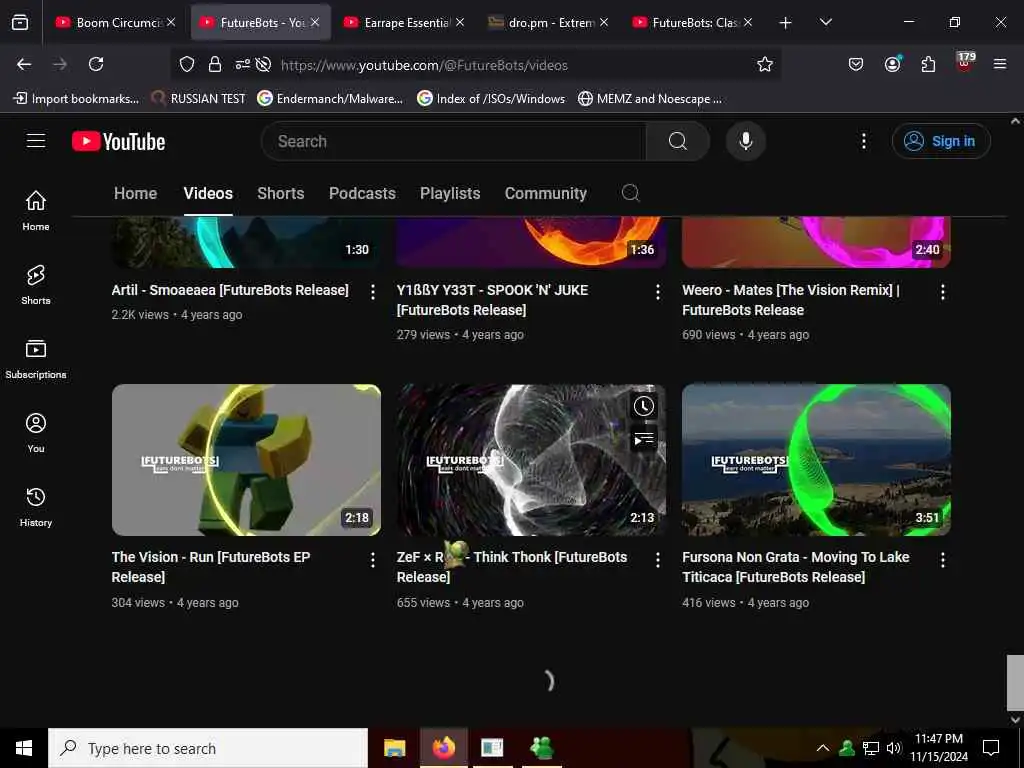Reload the current YouTube page
The width and height of the screenshot is (1024, 768).
(x=96, y=64)
